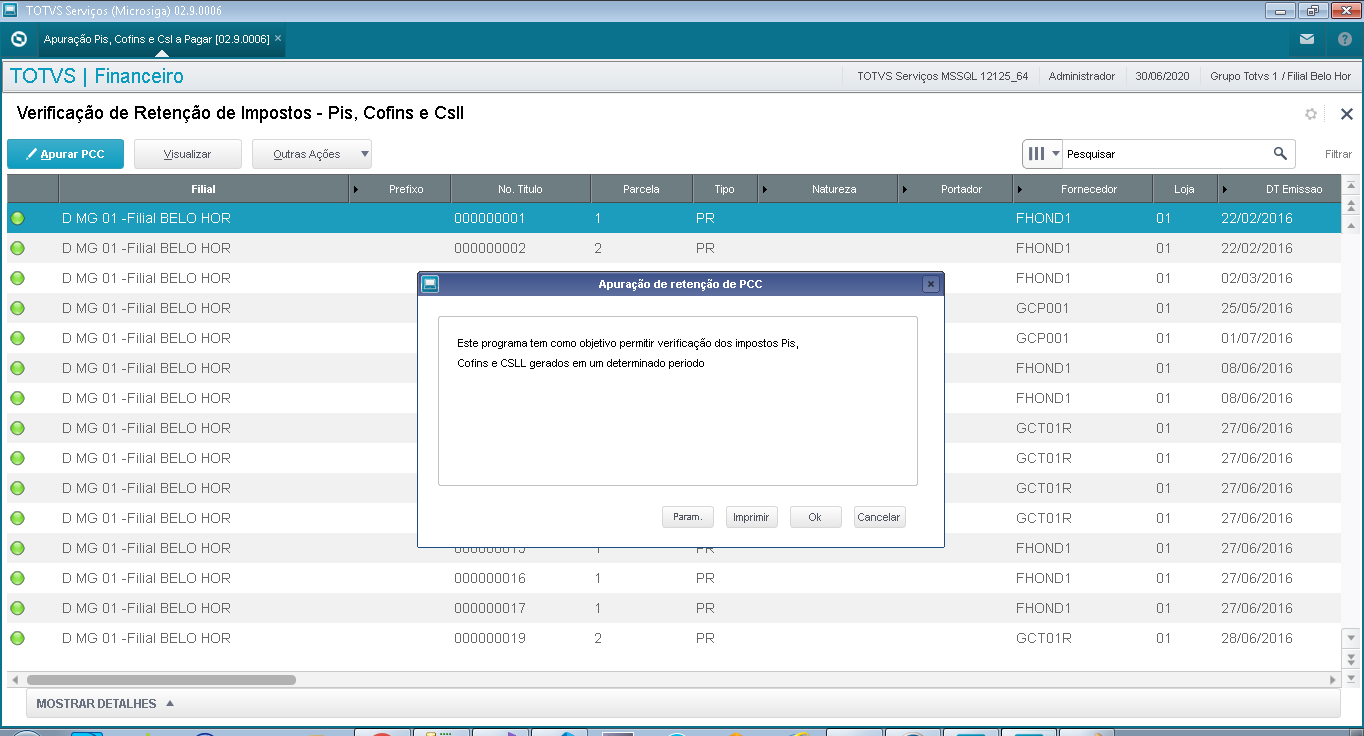
Task: Click the topmost vertical scroll up arrow
Action: (x=1351, y=186)
